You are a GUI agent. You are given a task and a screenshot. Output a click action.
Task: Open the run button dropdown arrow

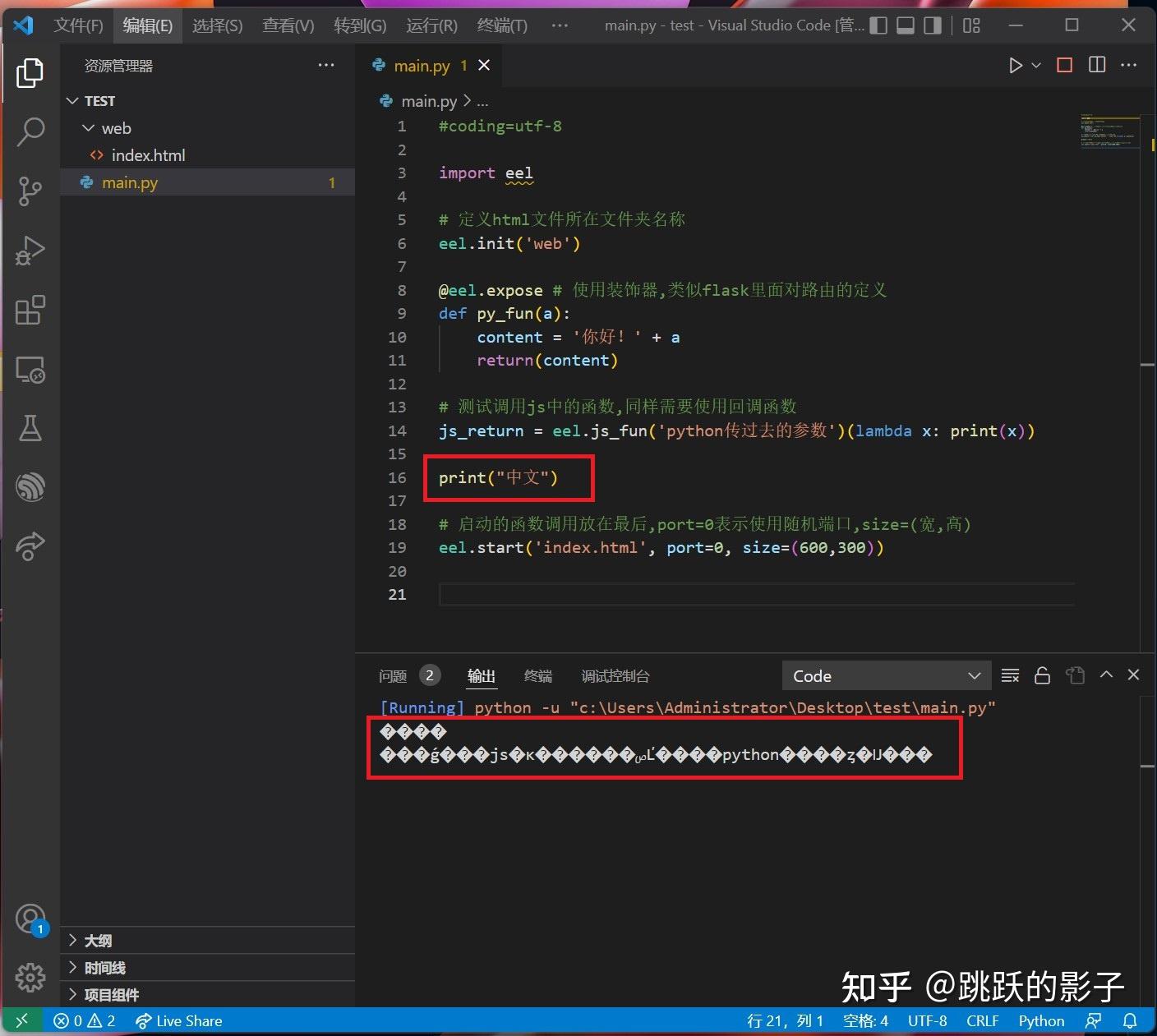1036,65
